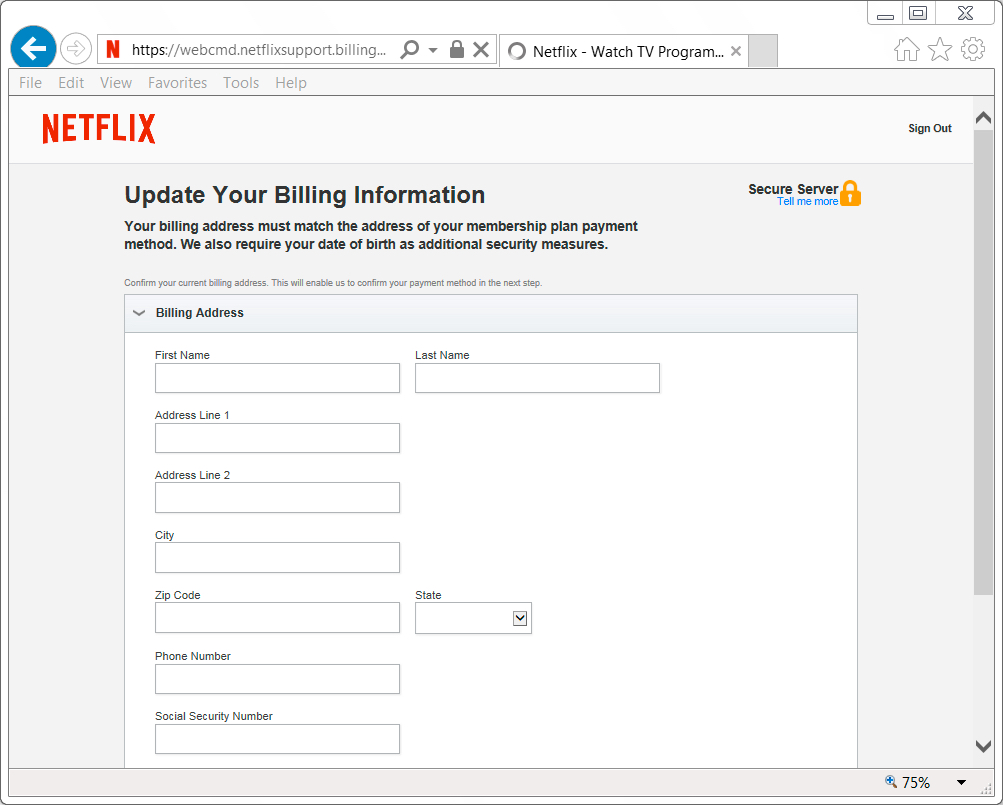The width and height of the screenshot is (1003, 805).
Task: Click the Home icon in browser toolbar
Action: click(x=906, y=49)
